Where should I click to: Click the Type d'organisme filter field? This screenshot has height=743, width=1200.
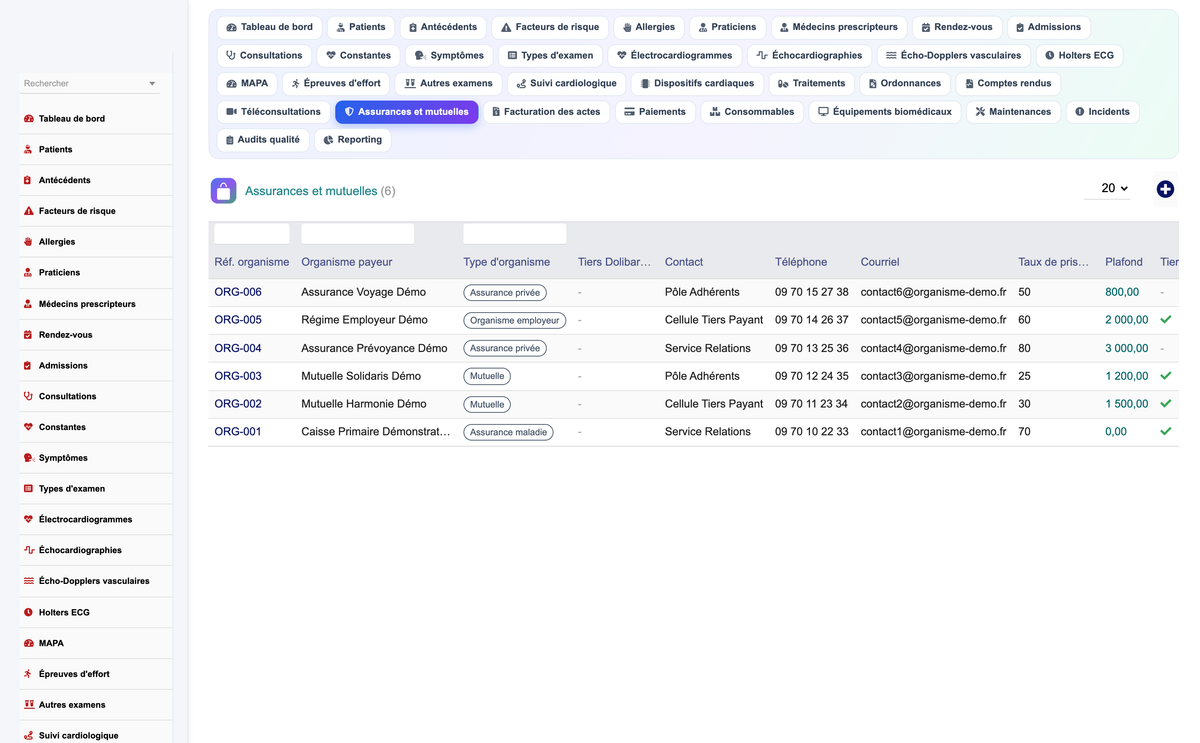pyautogui.click(x=515, y=234)
